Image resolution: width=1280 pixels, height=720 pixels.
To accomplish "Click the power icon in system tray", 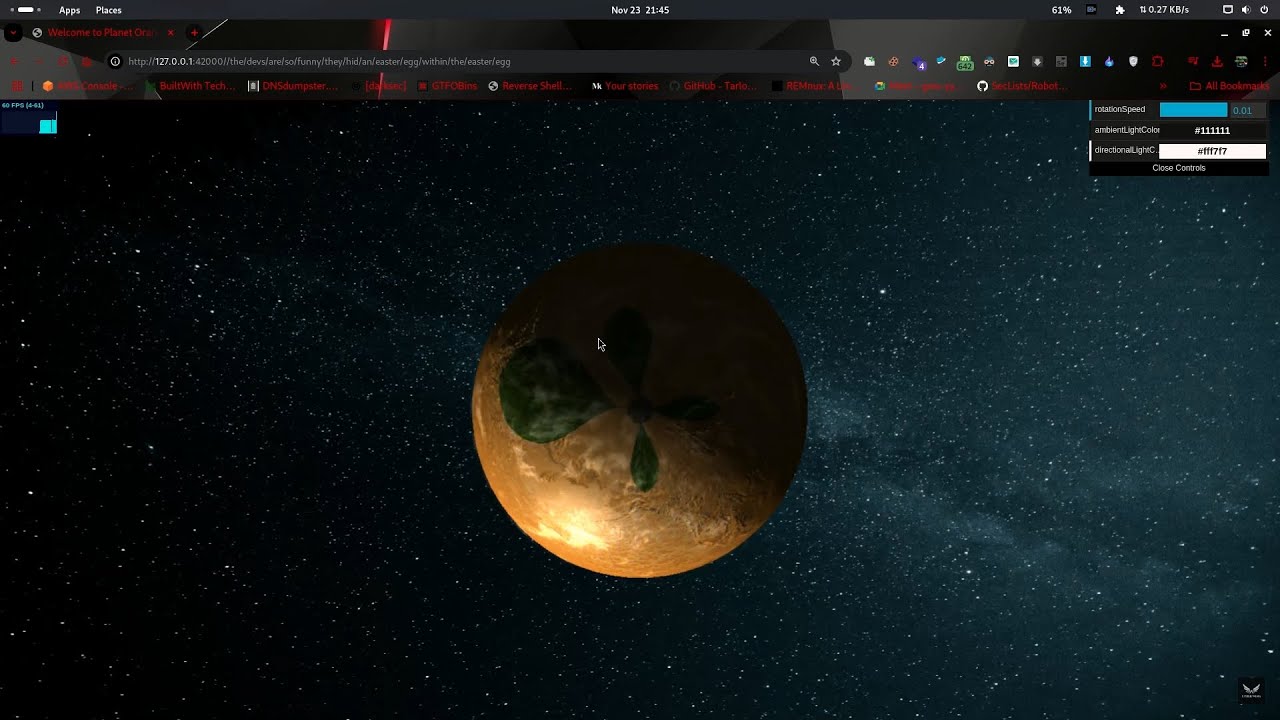I will tap(1264, 10).
